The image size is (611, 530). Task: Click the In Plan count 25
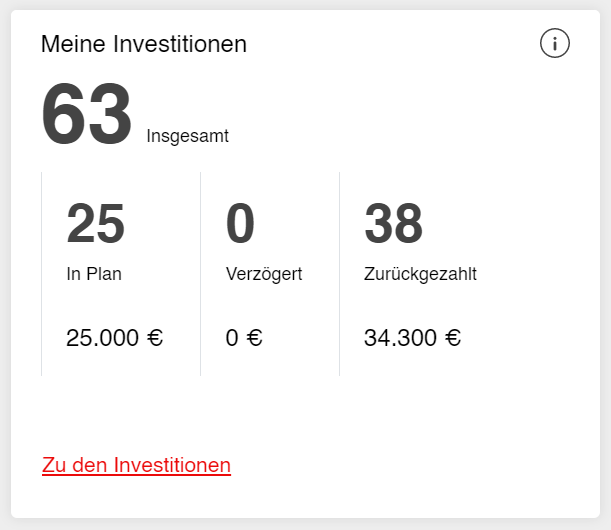point(95,223)
